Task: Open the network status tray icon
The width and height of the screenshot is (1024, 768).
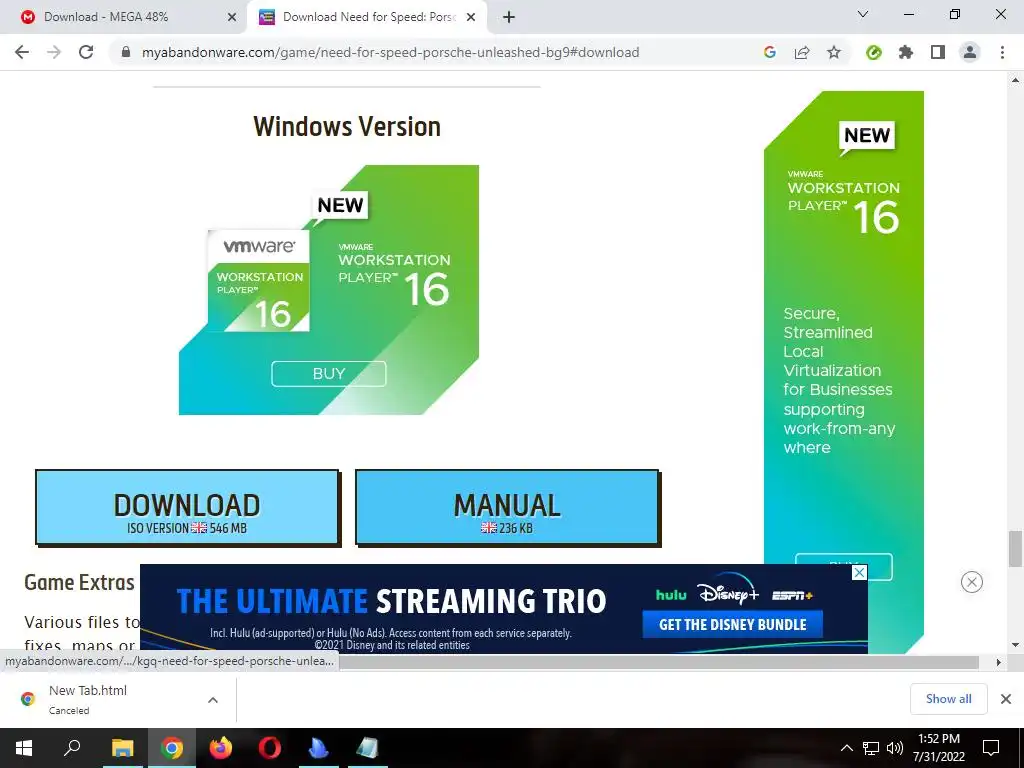Action: pyautogui.click(x=871, y=748)
